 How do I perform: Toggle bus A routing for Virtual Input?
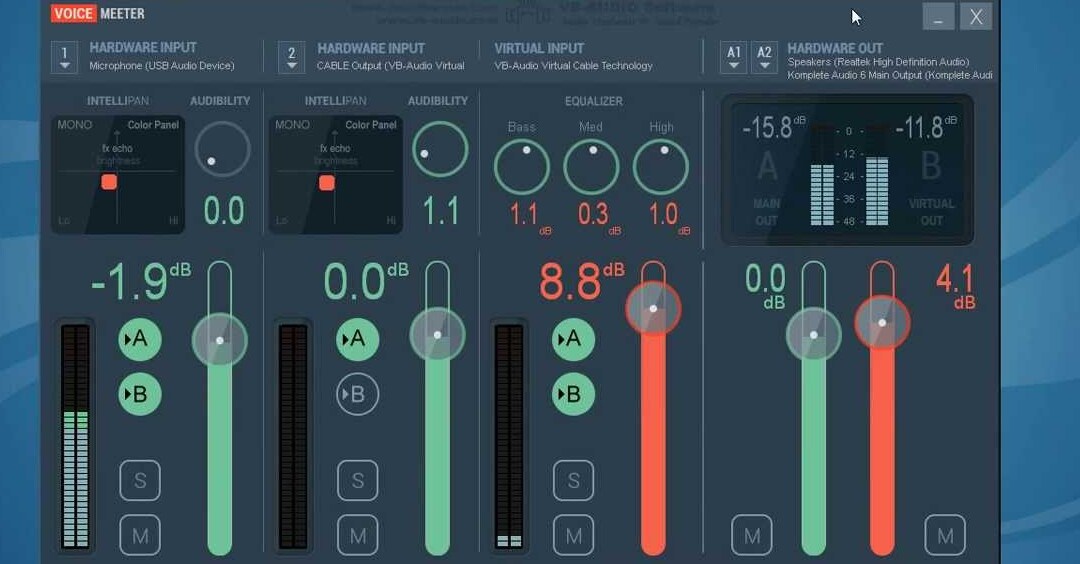coord(573,339)
